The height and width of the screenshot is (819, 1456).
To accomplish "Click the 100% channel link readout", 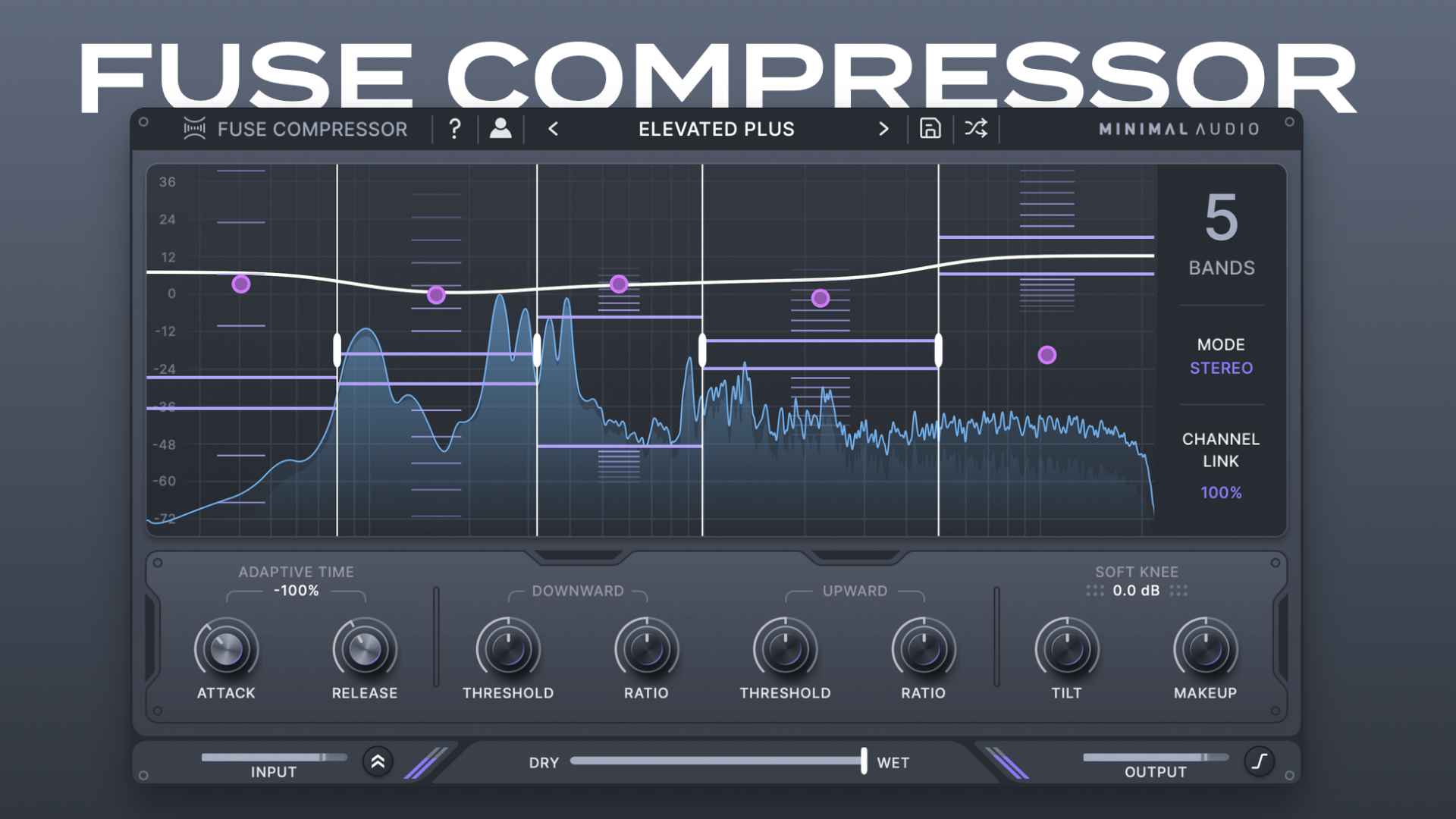I will pos(1221,492).
